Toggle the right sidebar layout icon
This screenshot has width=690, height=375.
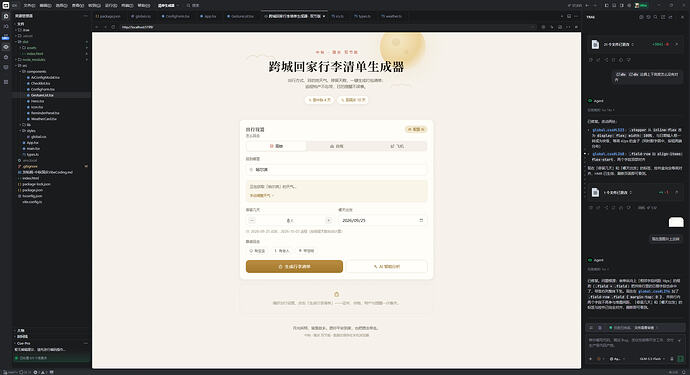tap(622, 5)
